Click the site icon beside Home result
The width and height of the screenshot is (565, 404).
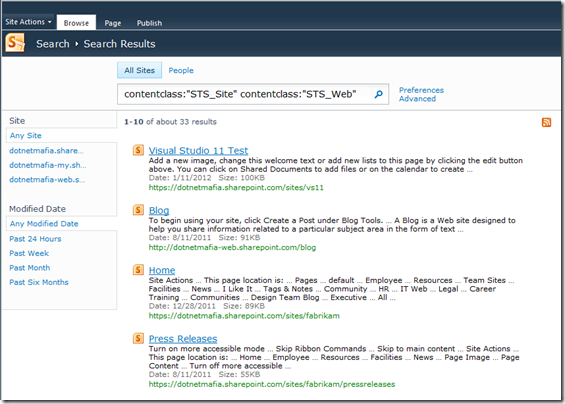[138, 270]
